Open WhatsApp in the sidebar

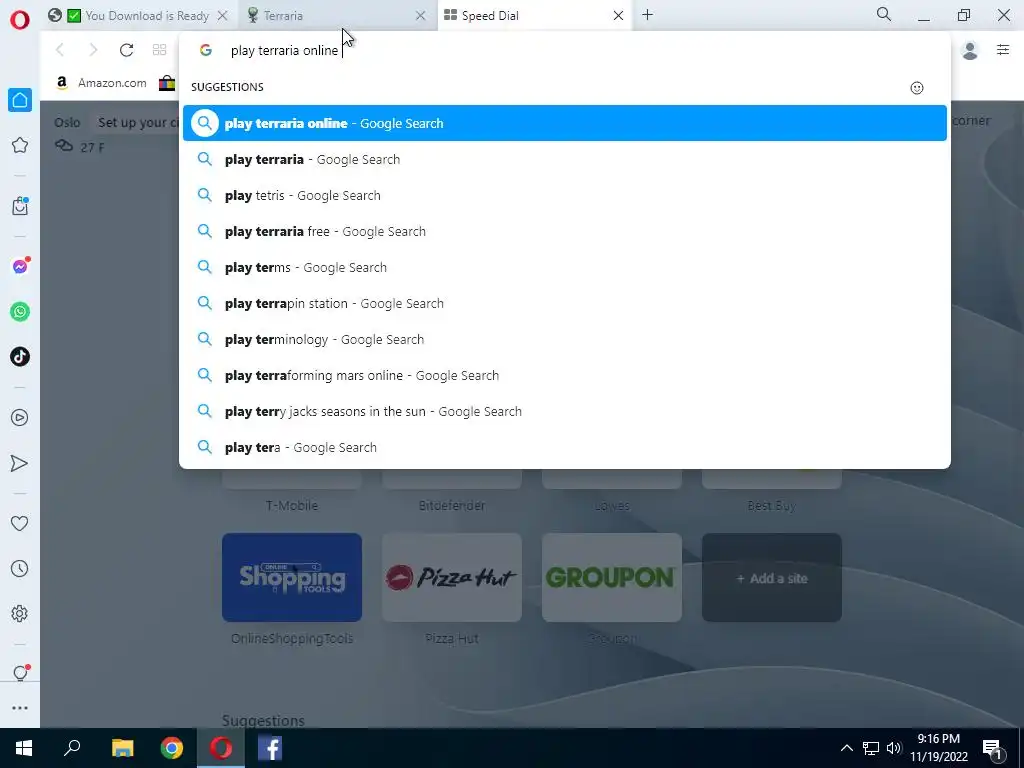pyautogui.click(x=20, y=312)
